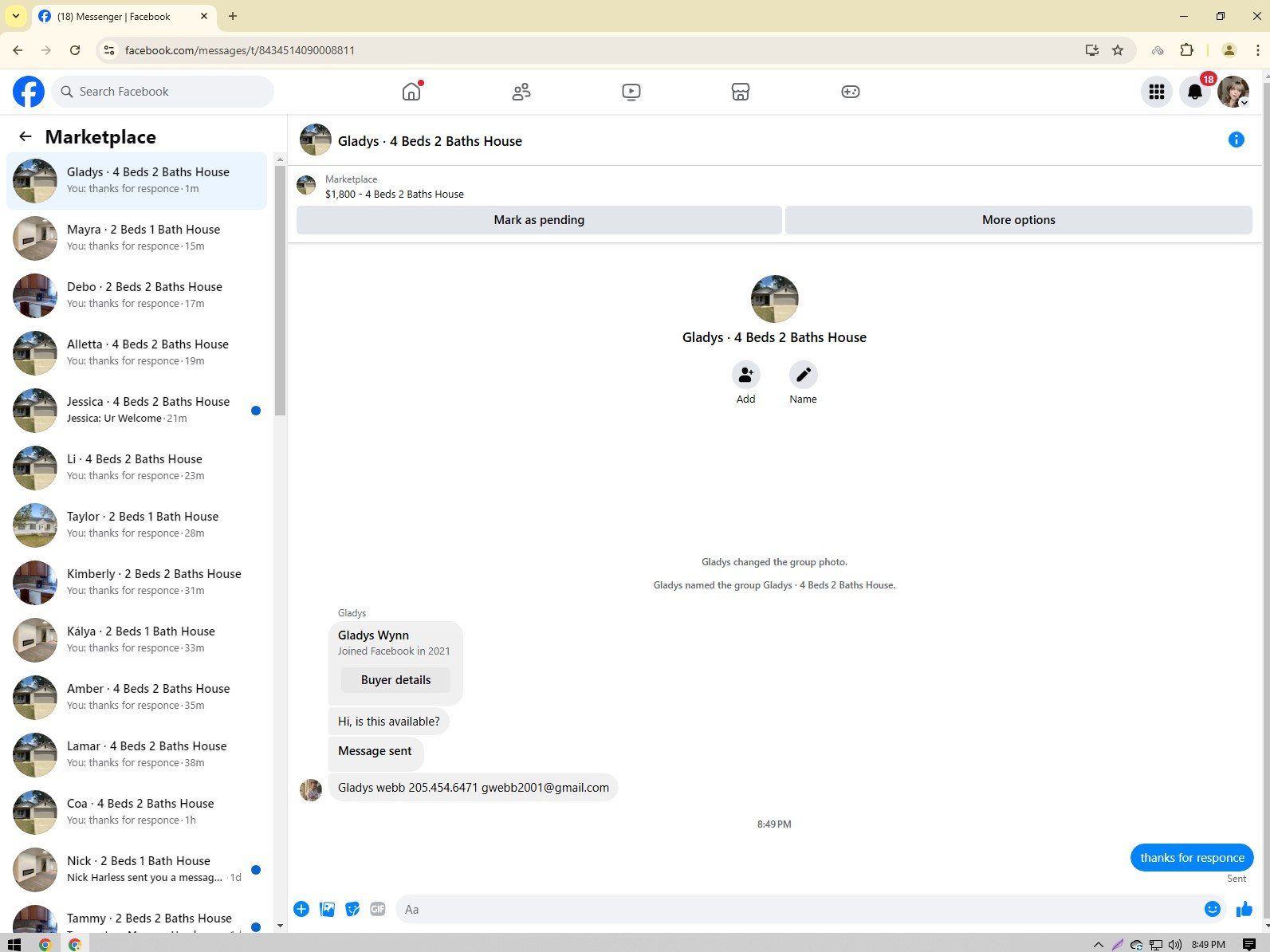Open the Gladys 4 Beds 2 Baths conversation
1270x952 pixels.
point(137,181)
